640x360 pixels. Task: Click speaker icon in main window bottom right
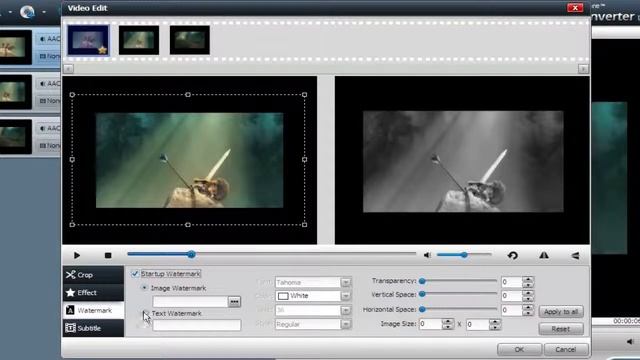[x=631, y=341]
